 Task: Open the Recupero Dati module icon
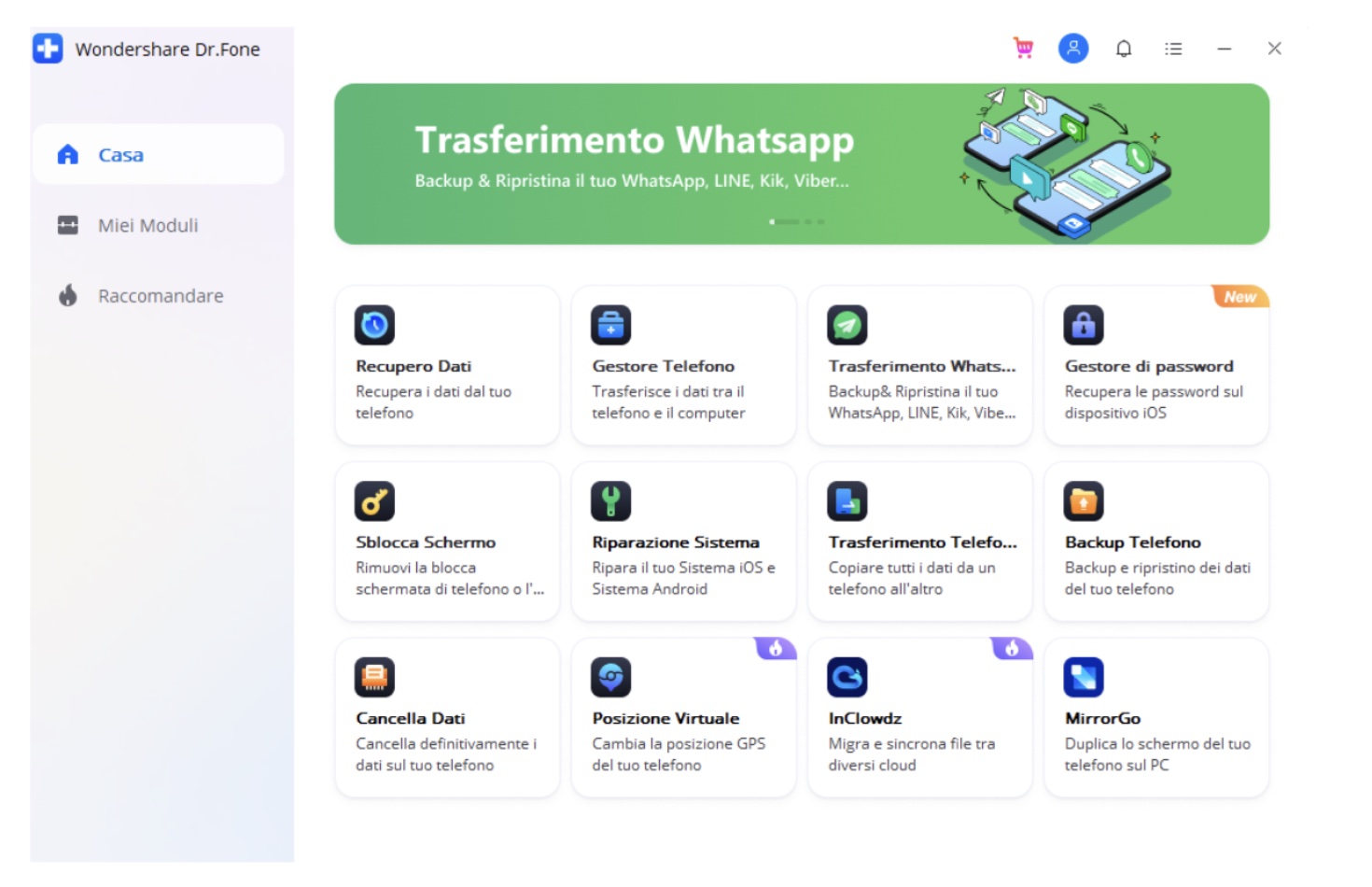(374, 325)
